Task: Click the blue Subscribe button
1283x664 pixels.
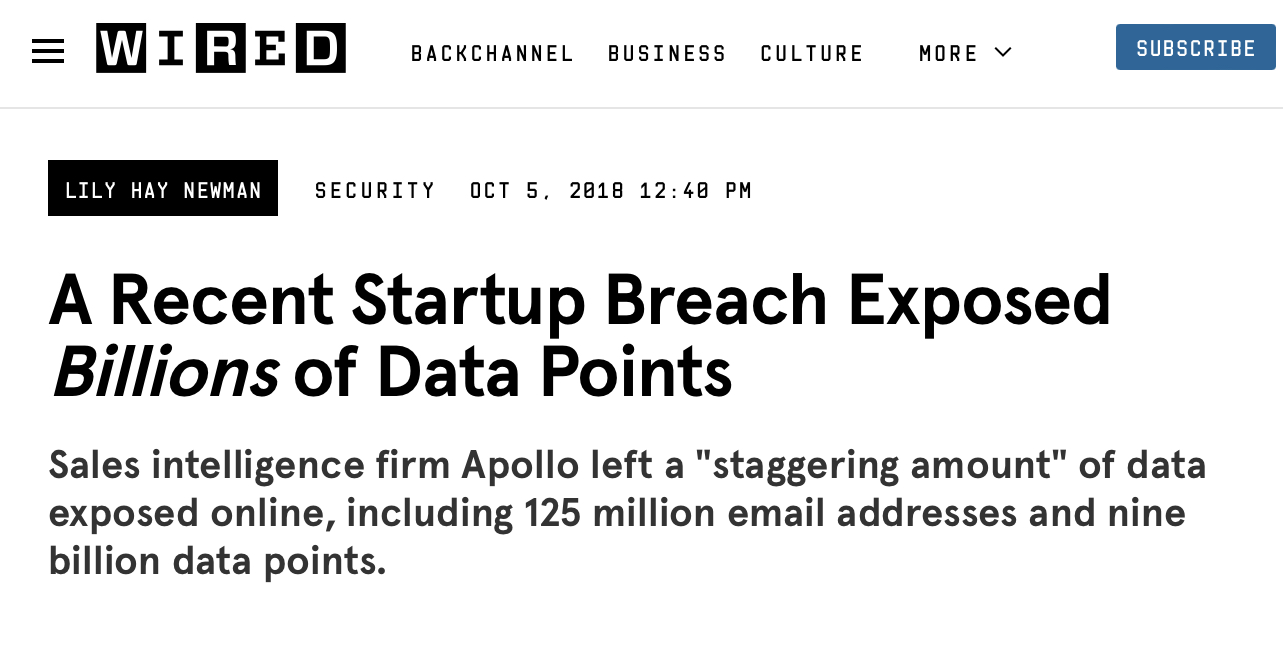Action: coord(1196,48)
